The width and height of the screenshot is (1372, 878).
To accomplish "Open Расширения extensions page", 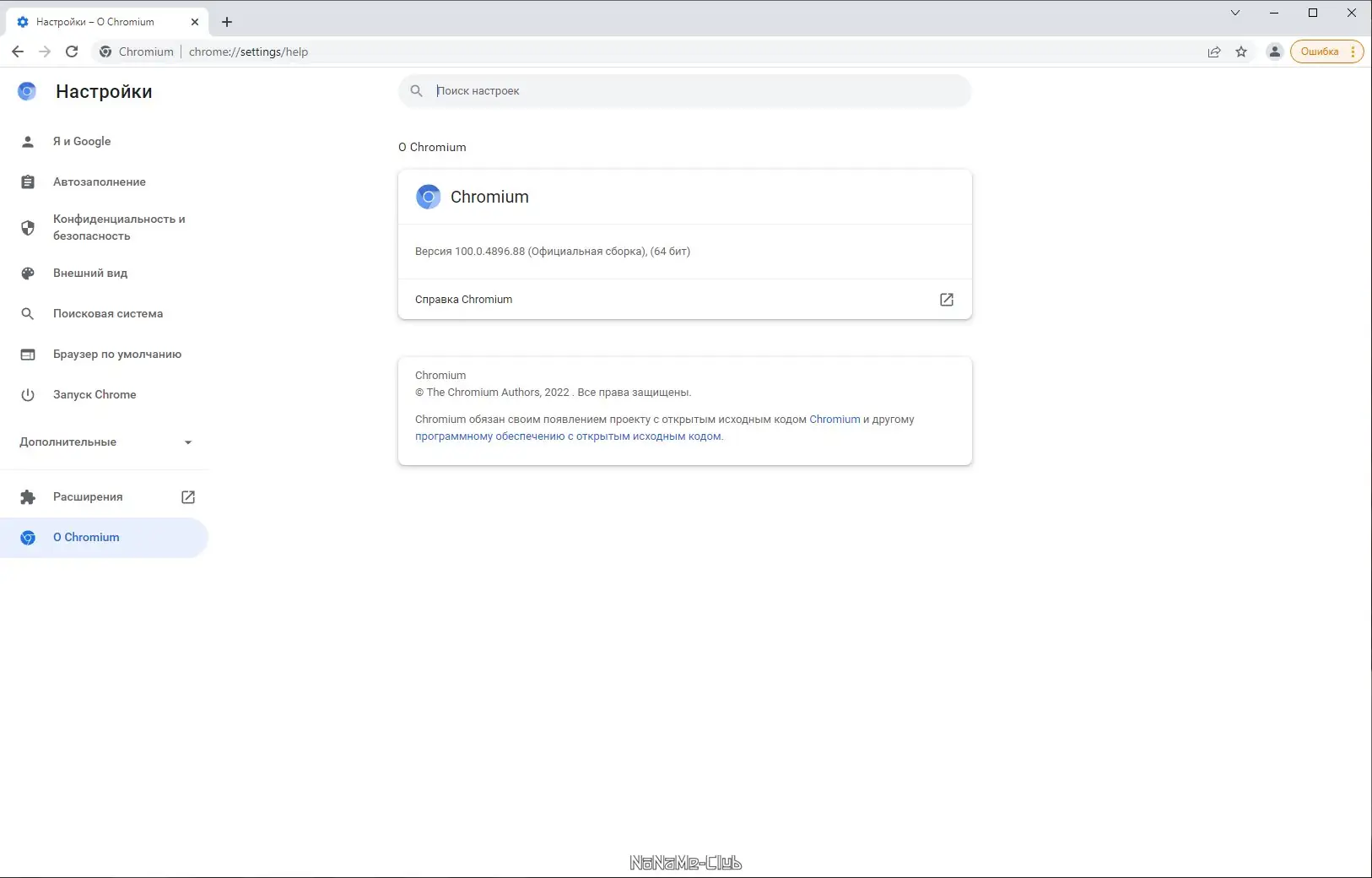I will [104, 497].
